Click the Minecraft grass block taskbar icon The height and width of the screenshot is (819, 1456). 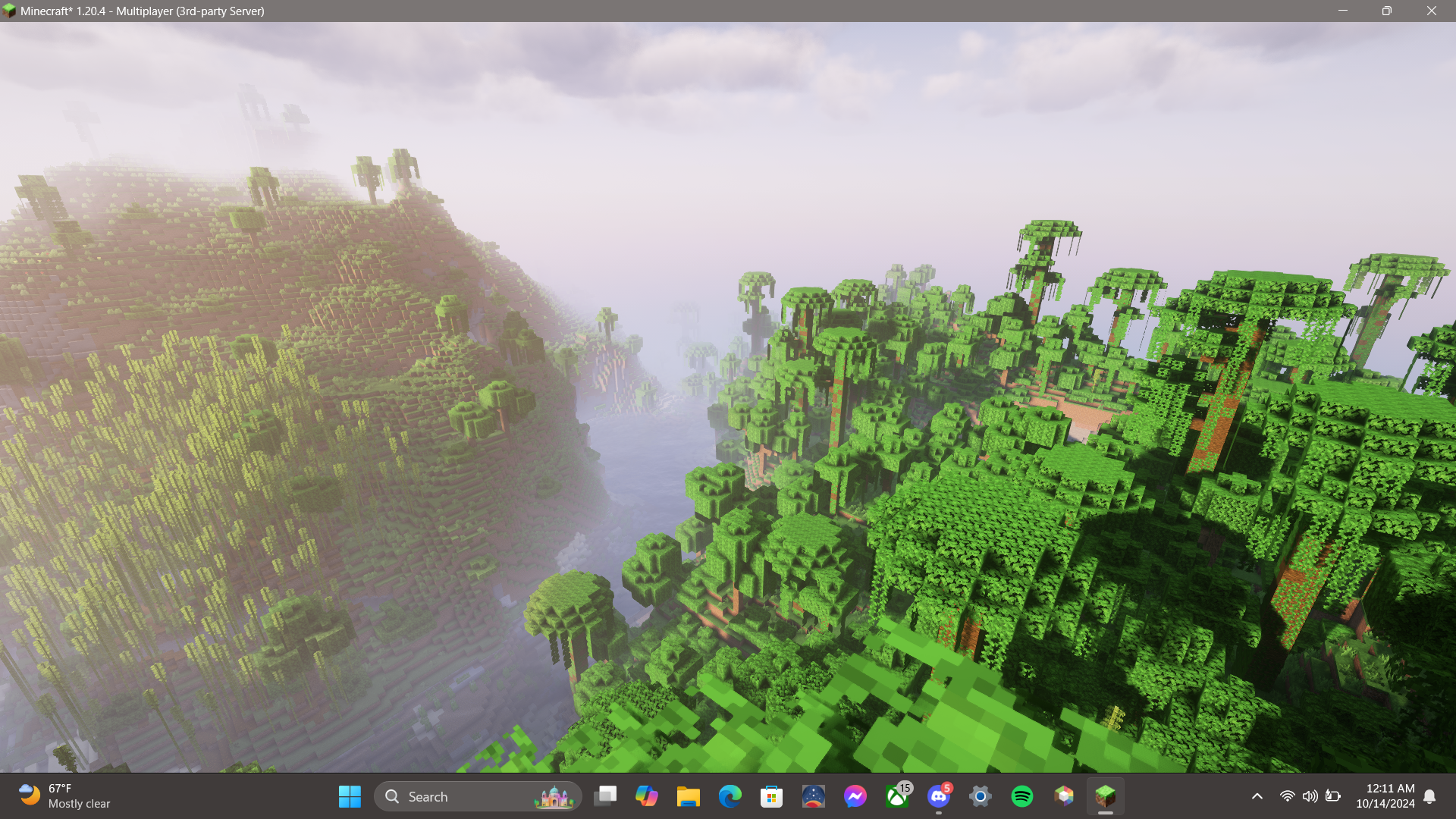(x=1106, y=796)
